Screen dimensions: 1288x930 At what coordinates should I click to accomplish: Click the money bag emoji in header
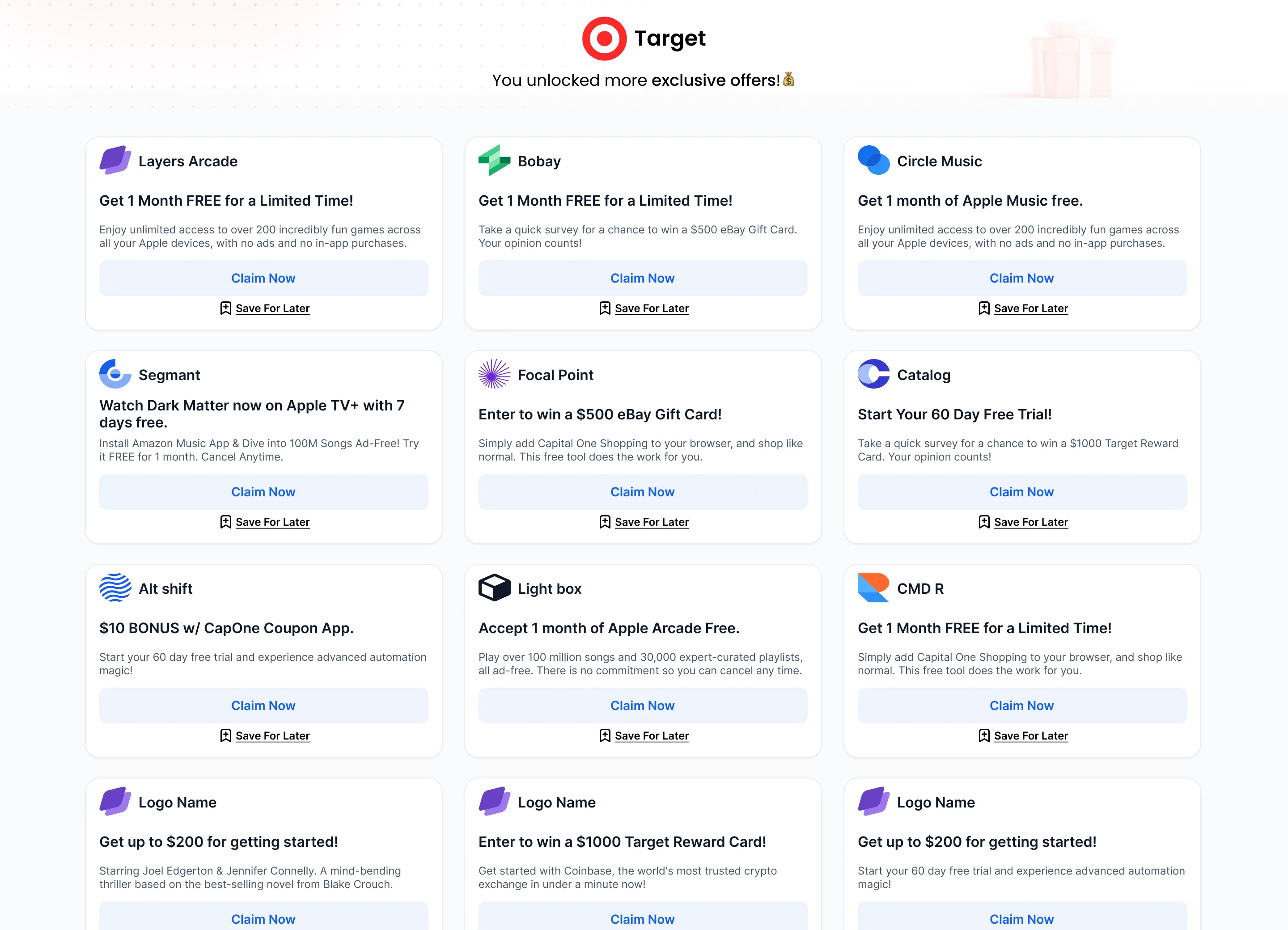click(x=788, y=79)
